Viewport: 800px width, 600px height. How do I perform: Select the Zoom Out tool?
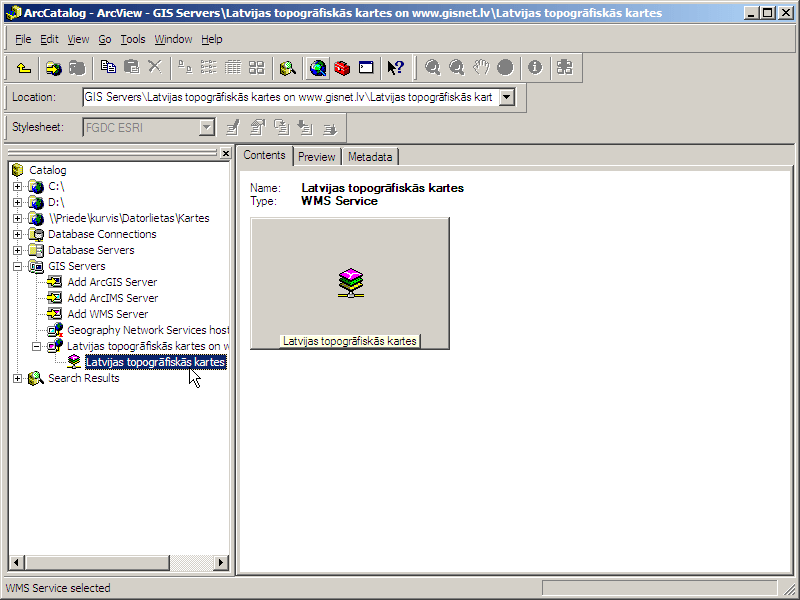[x=457, y=68]
